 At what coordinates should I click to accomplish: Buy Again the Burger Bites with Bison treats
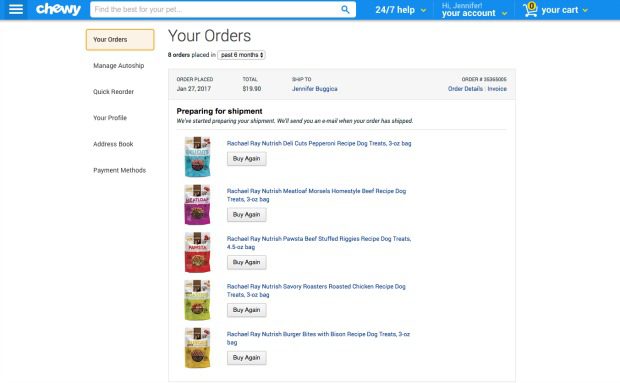247,358
